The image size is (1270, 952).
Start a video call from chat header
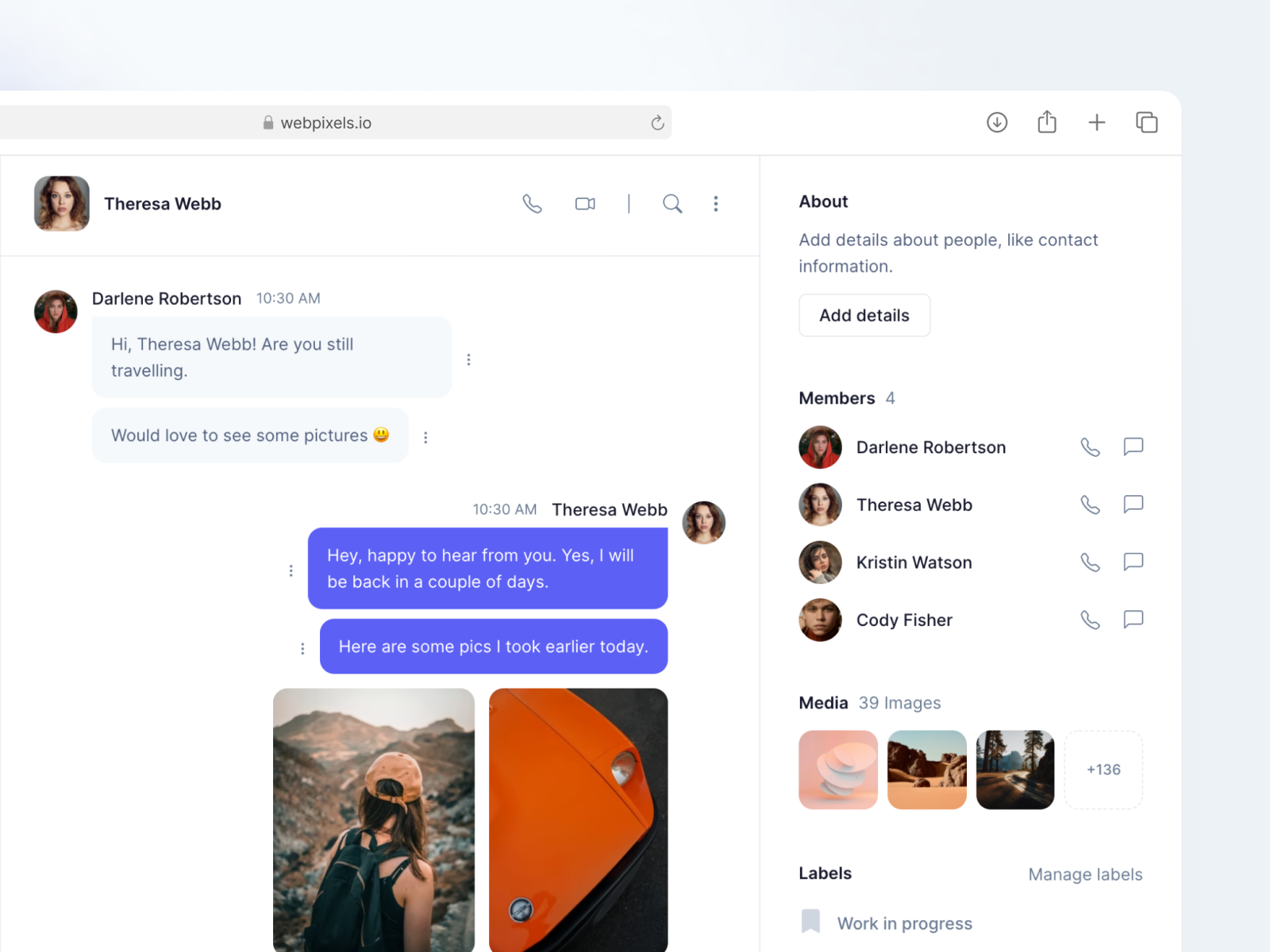point(585,204)
